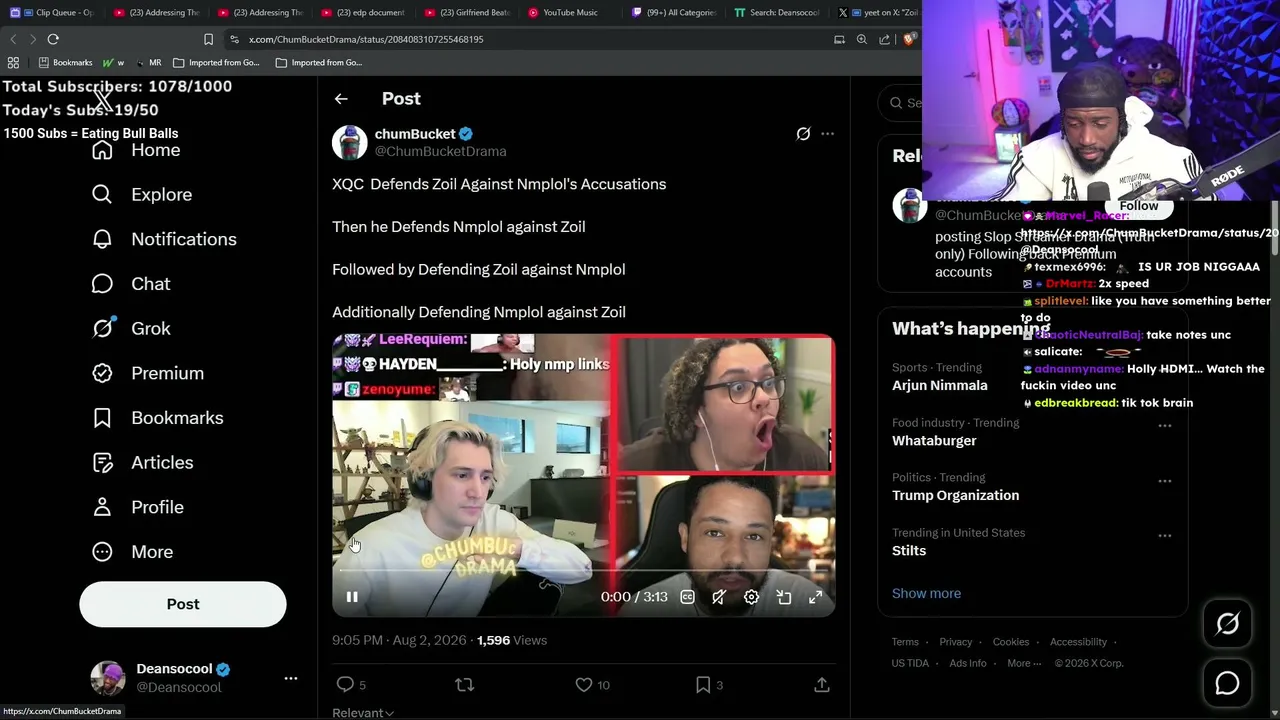Open the browser zoom magnifier icon

862,39
